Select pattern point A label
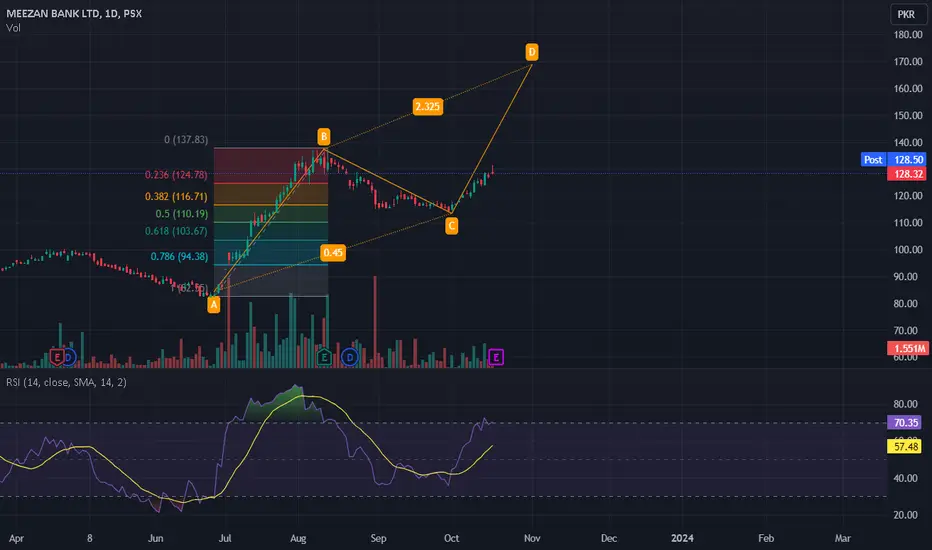 [x=213, y=305]
